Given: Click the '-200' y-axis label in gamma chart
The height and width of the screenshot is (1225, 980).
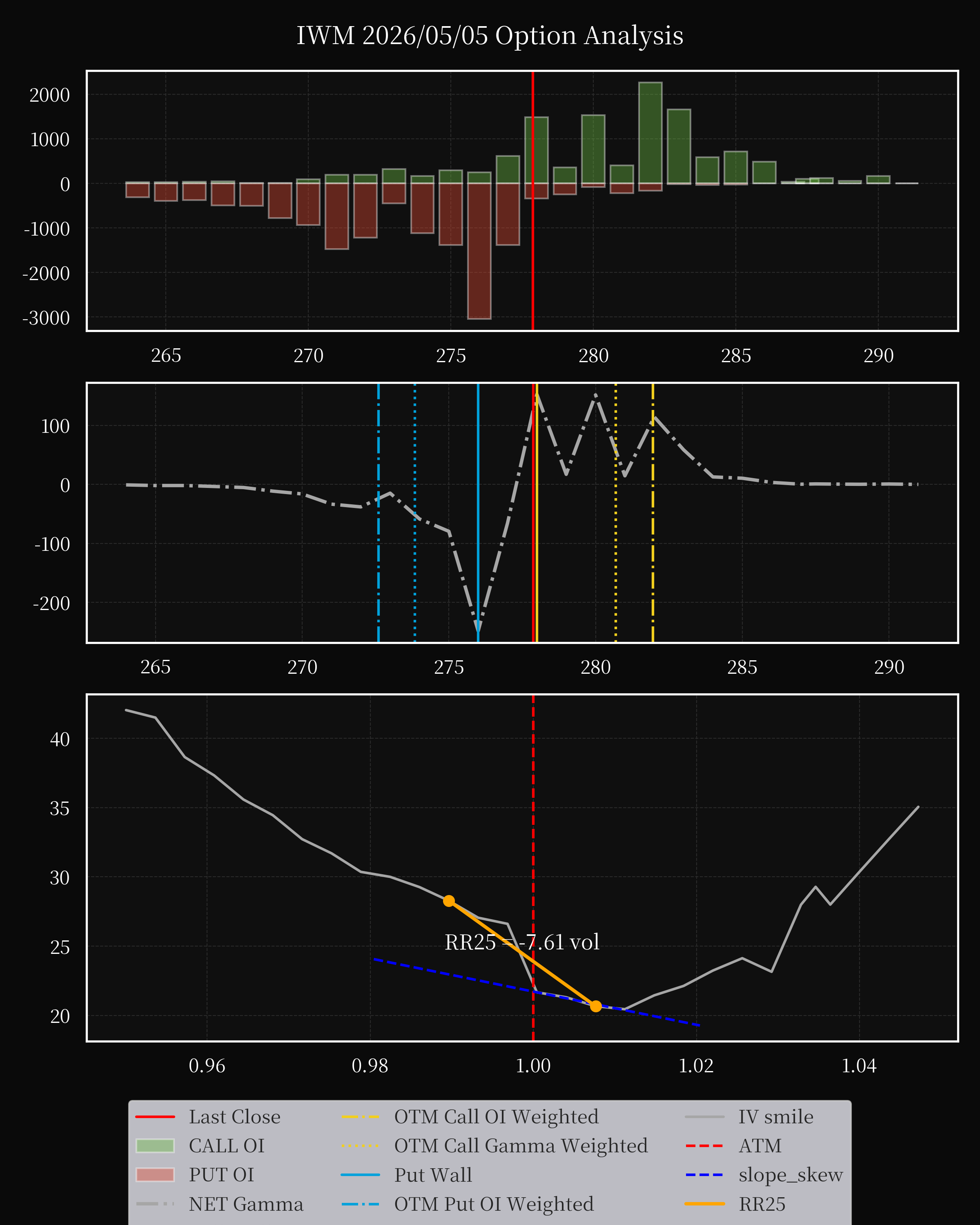Looking at the screenshot, I should [51, 602].
